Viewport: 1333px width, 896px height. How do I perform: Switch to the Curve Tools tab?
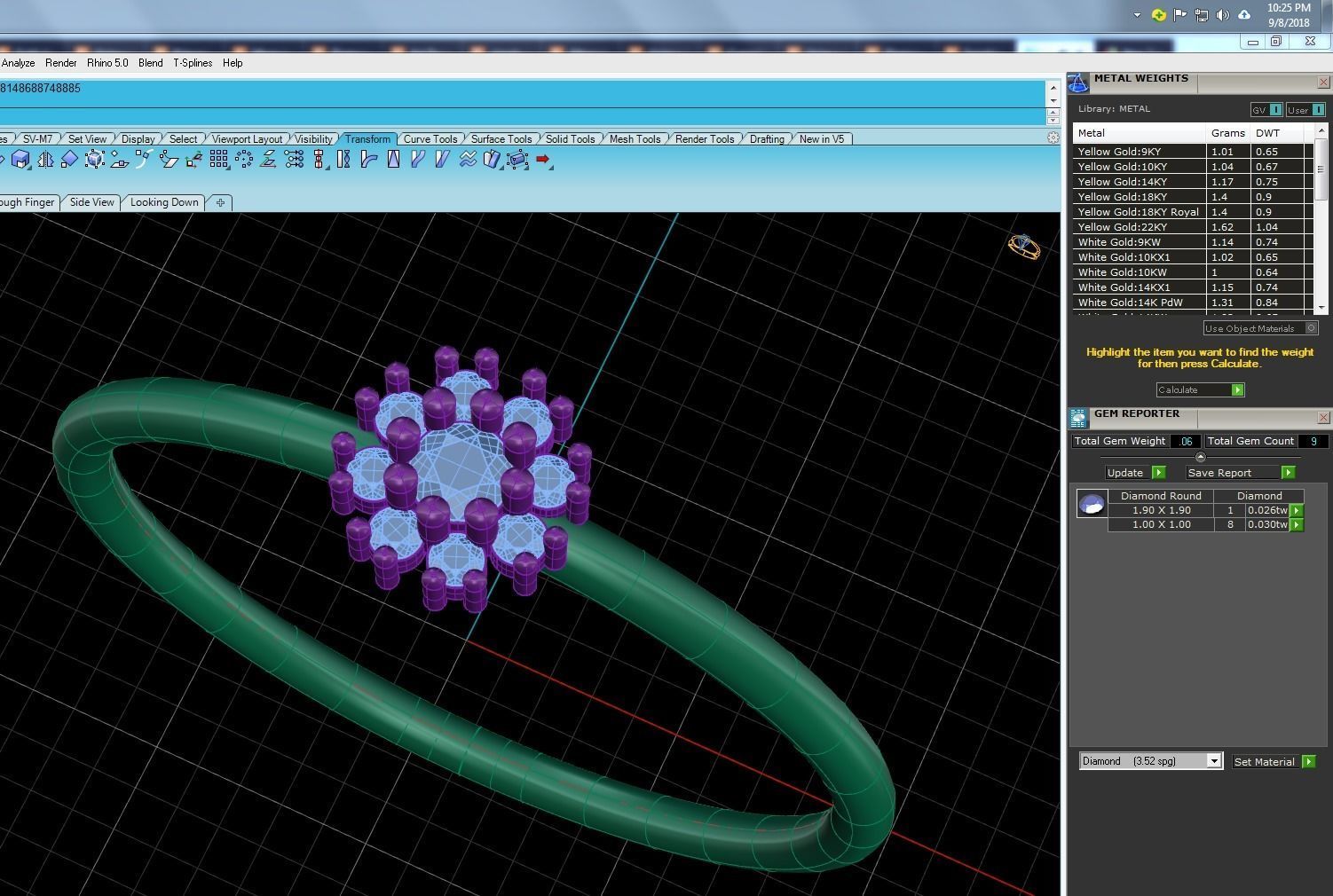point(430,138)
